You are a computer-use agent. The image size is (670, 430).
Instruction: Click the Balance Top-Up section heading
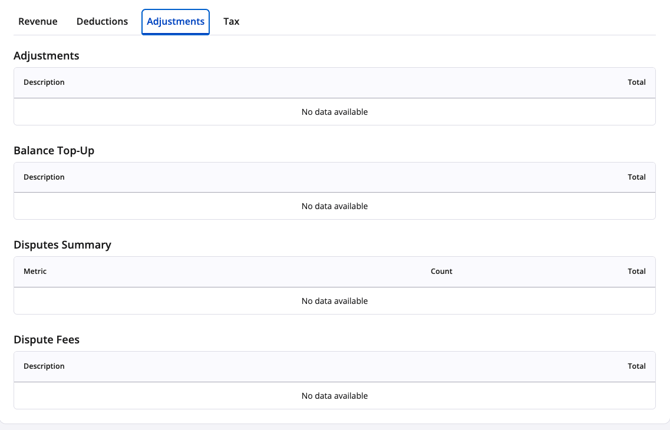tap(54, 150)
